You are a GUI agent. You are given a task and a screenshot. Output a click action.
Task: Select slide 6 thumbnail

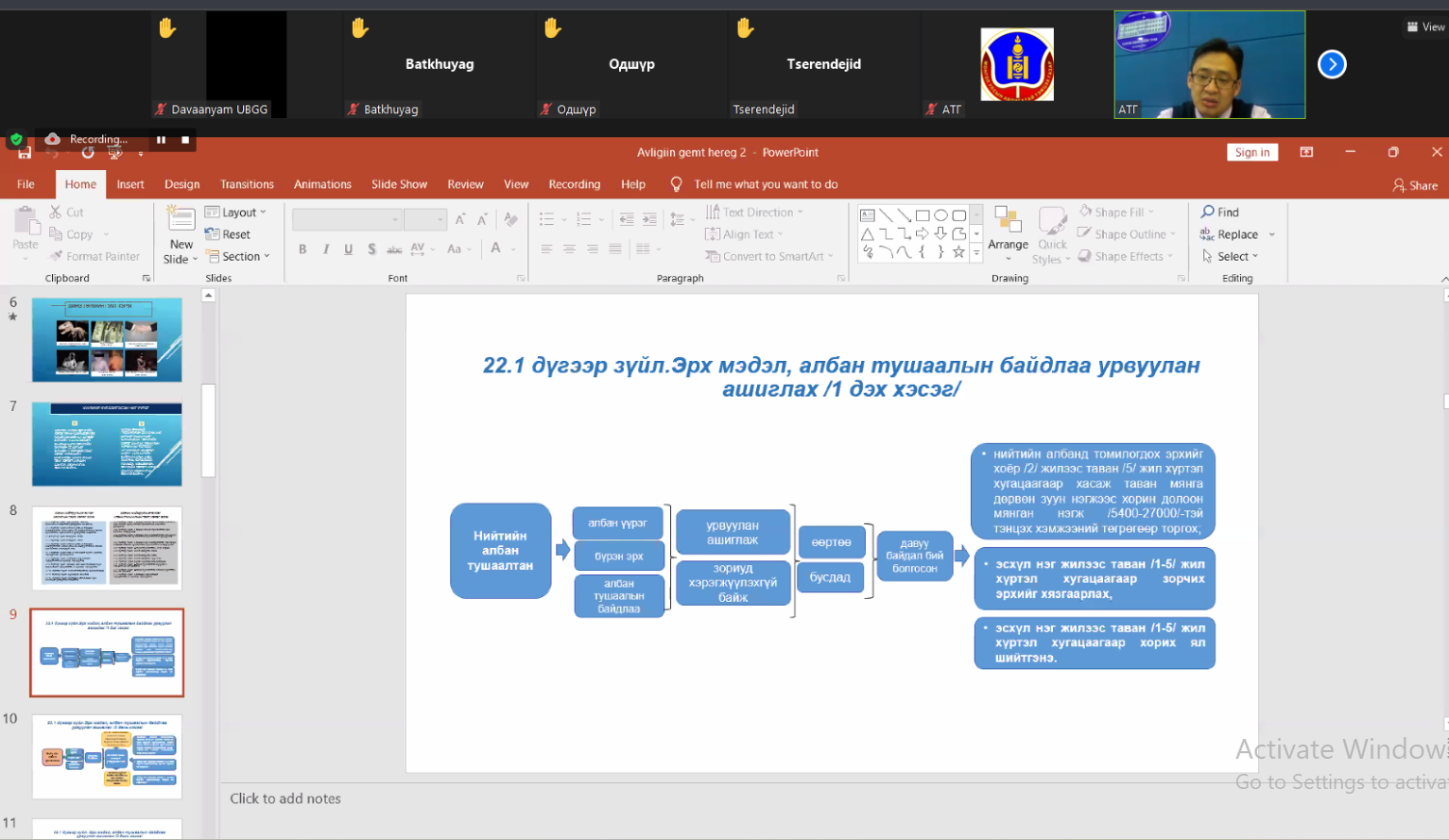107,340
